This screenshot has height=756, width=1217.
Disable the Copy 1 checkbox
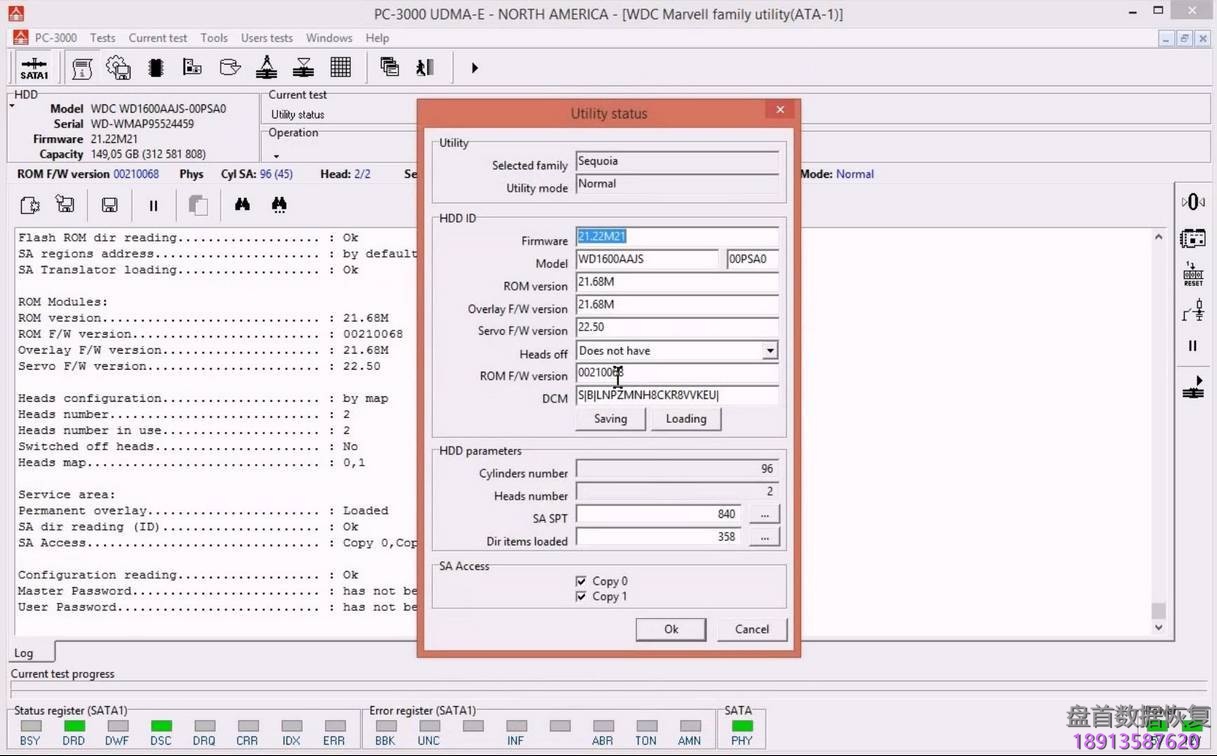click(x=581, y=596)
